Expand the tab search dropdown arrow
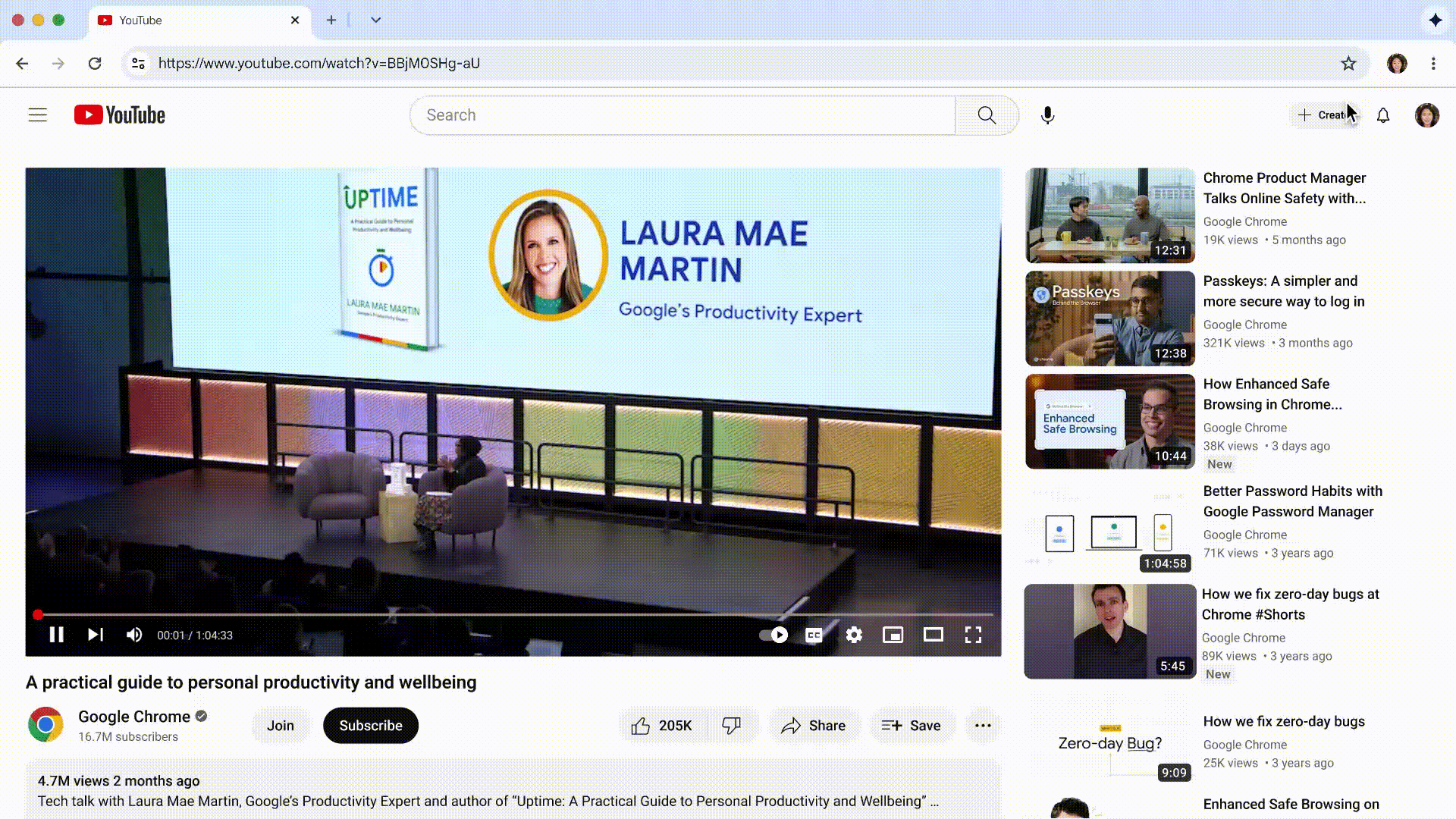Screen dimensions: 1456x819 click(375, 20)
